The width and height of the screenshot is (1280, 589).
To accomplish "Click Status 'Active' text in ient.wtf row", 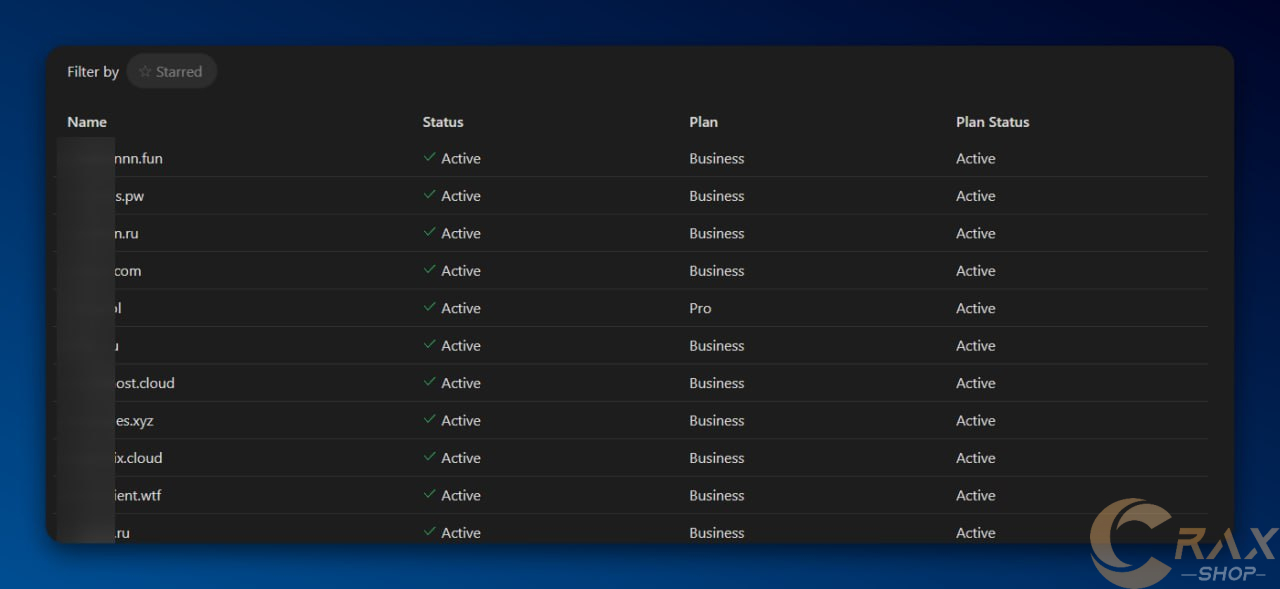I will coord(461,496).
